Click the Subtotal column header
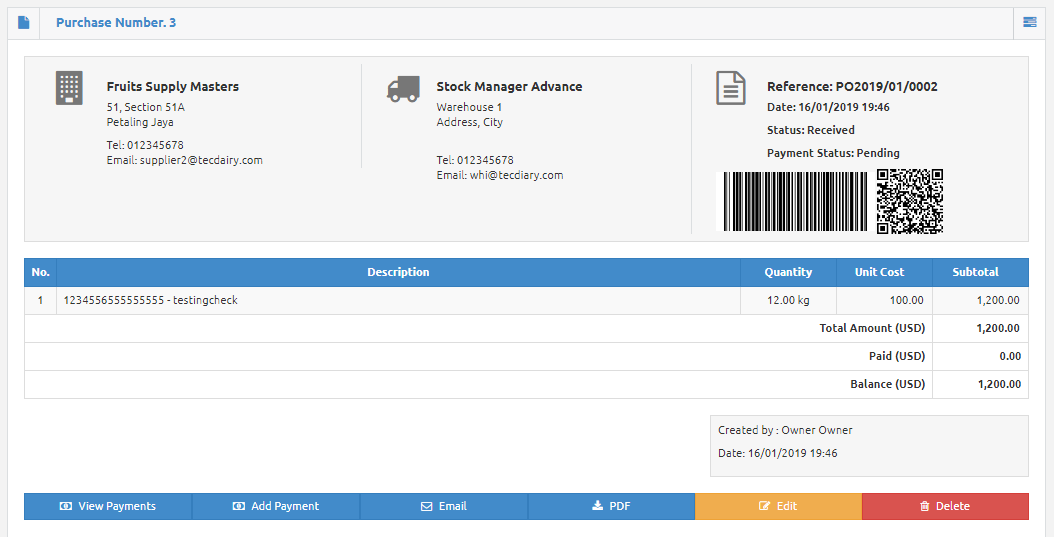This screenshot has width=1054, height=537. 975,272
